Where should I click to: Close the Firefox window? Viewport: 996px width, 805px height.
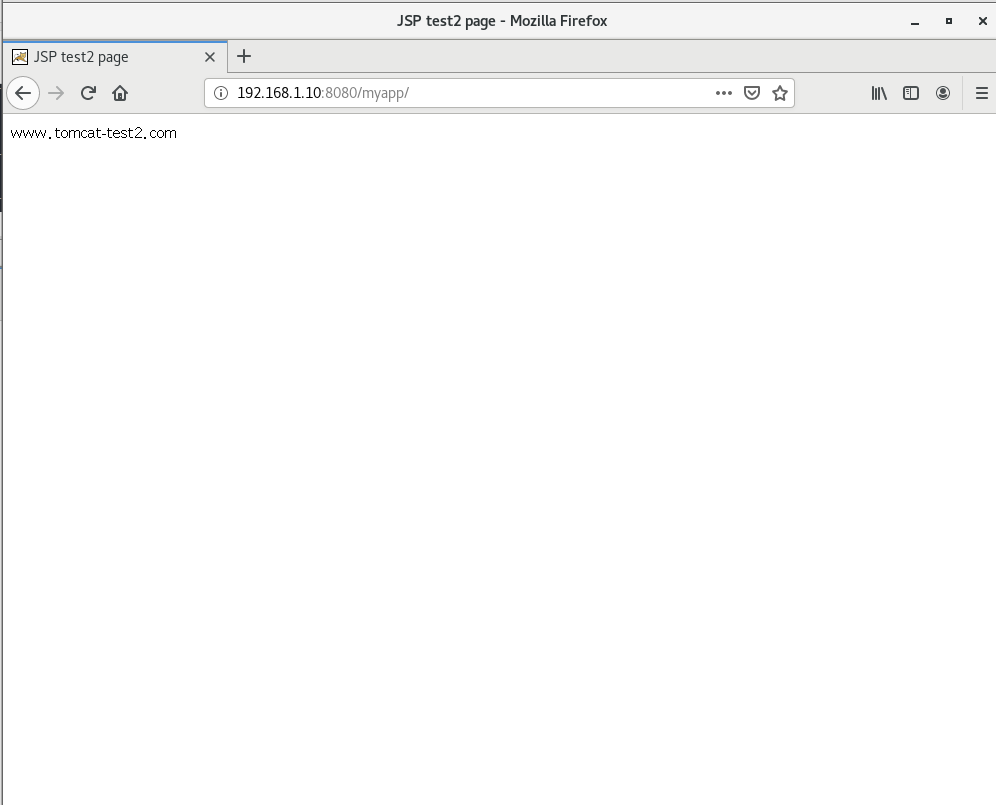click(983, 21)
